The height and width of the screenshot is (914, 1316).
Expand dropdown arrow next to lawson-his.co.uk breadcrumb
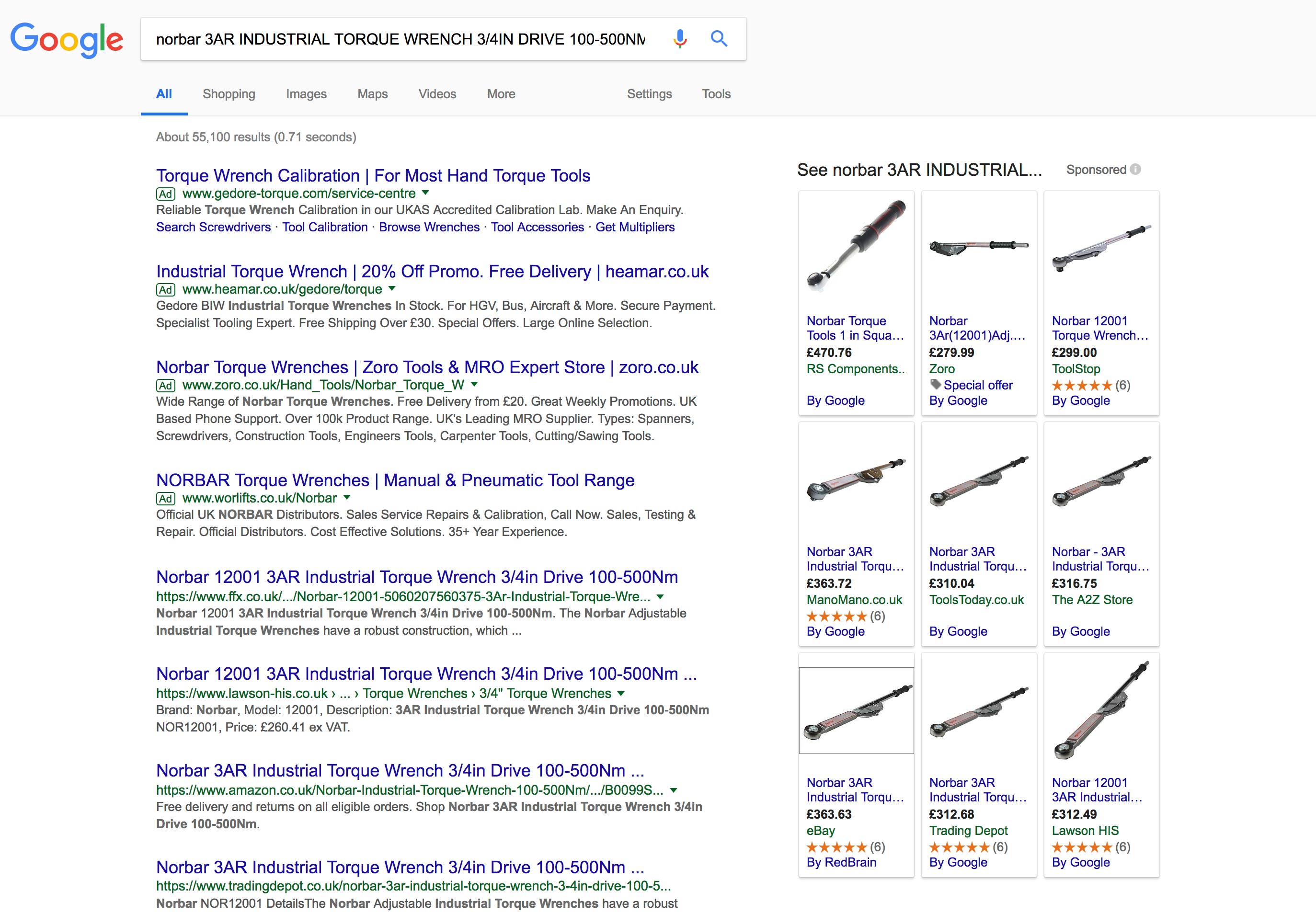(x=621, y=694)
